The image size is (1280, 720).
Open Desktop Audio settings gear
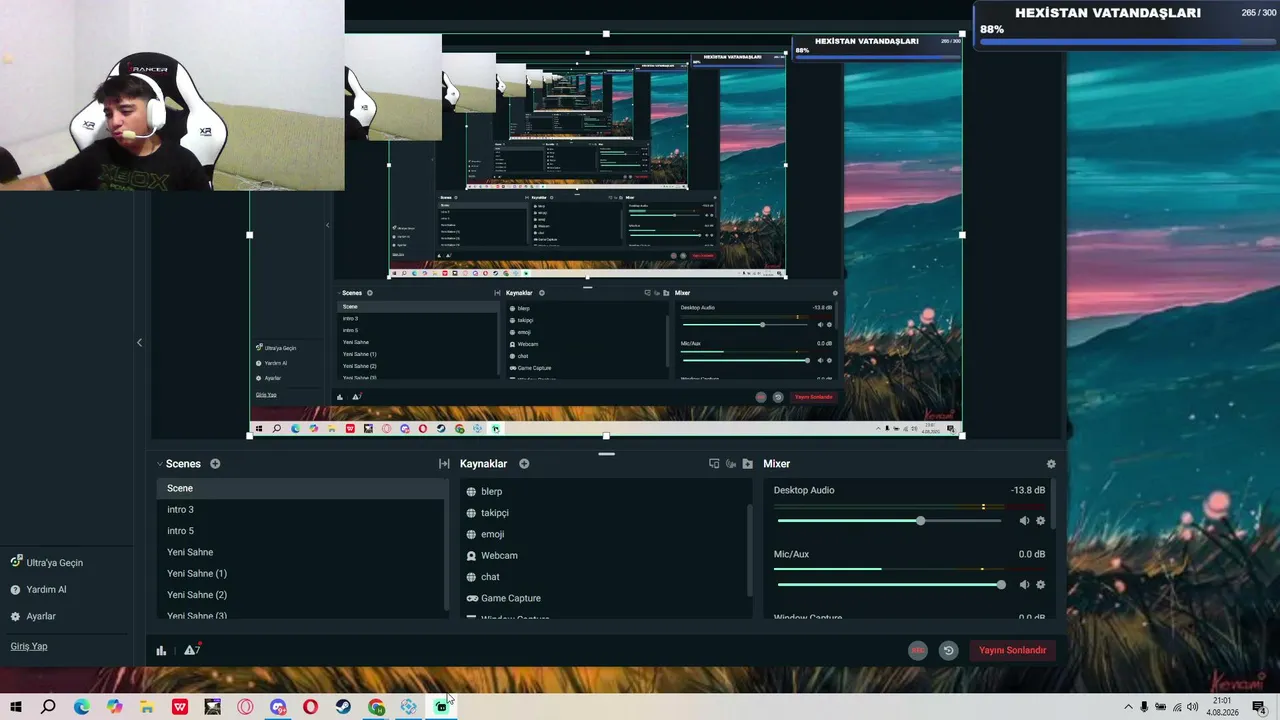coord(1040,521)
